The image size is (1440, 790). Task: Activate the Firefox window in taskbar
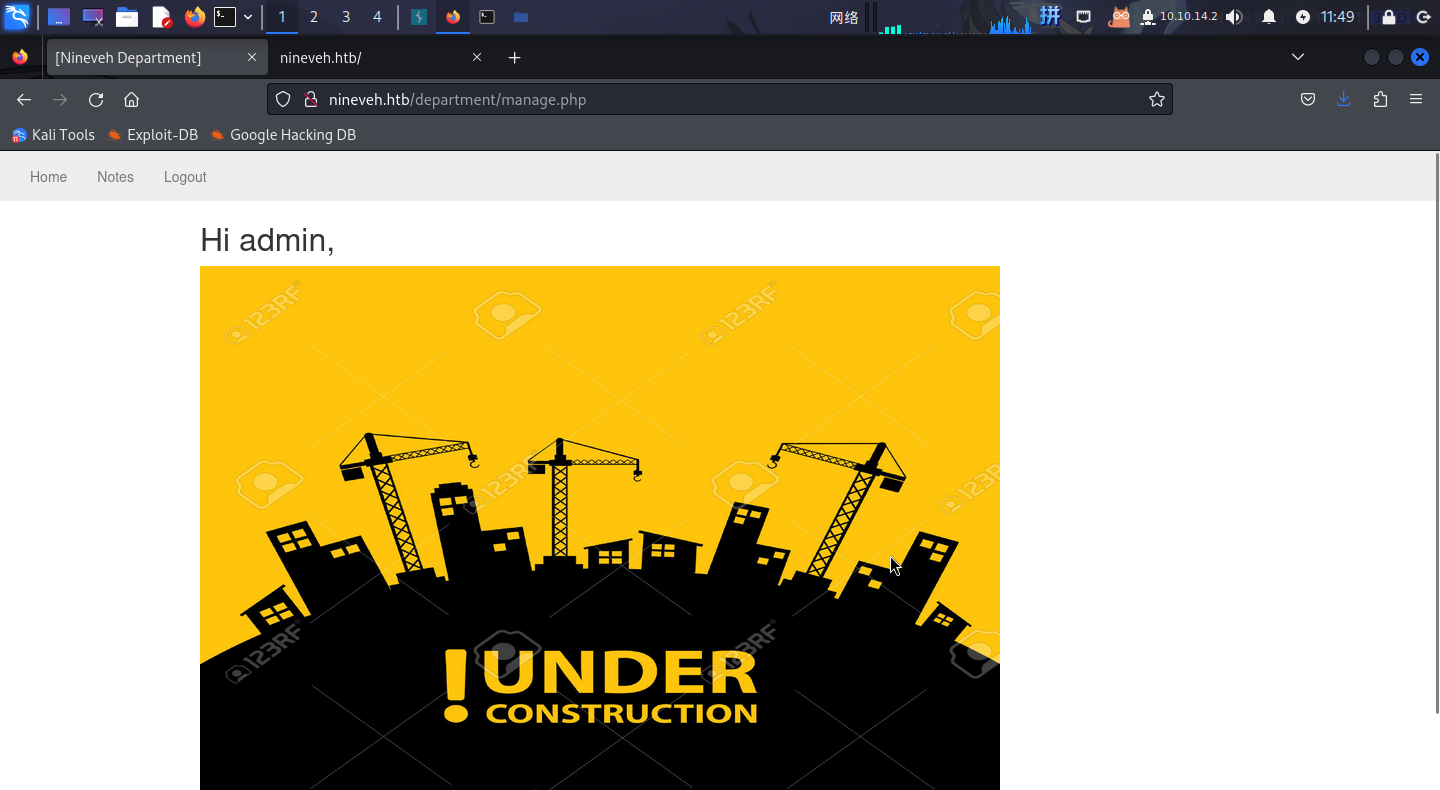point(453,17)
